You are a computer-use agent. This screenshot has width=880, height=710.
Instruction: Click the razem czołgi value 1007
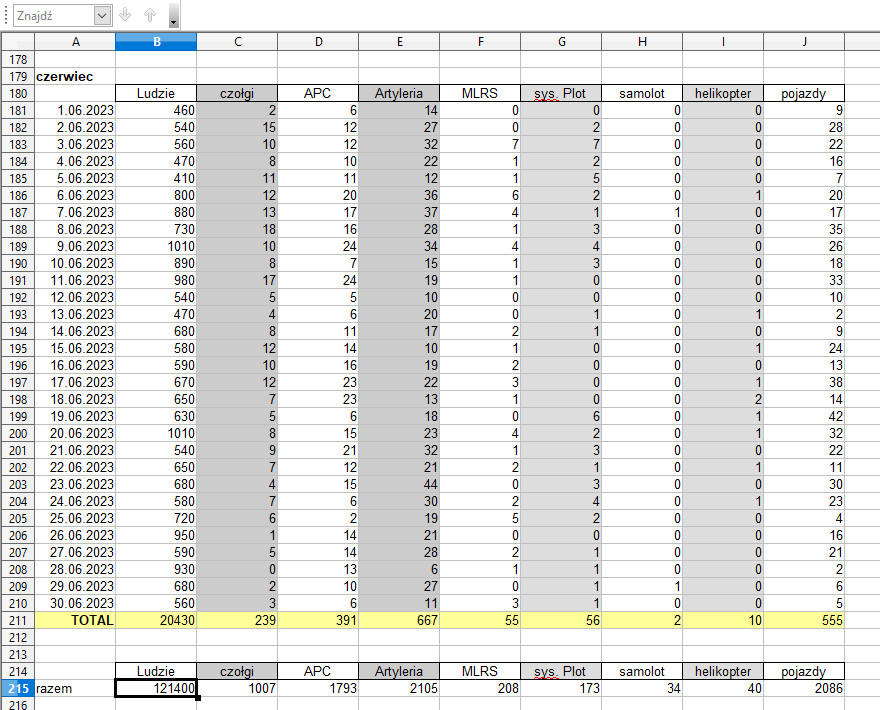[237, 688]
